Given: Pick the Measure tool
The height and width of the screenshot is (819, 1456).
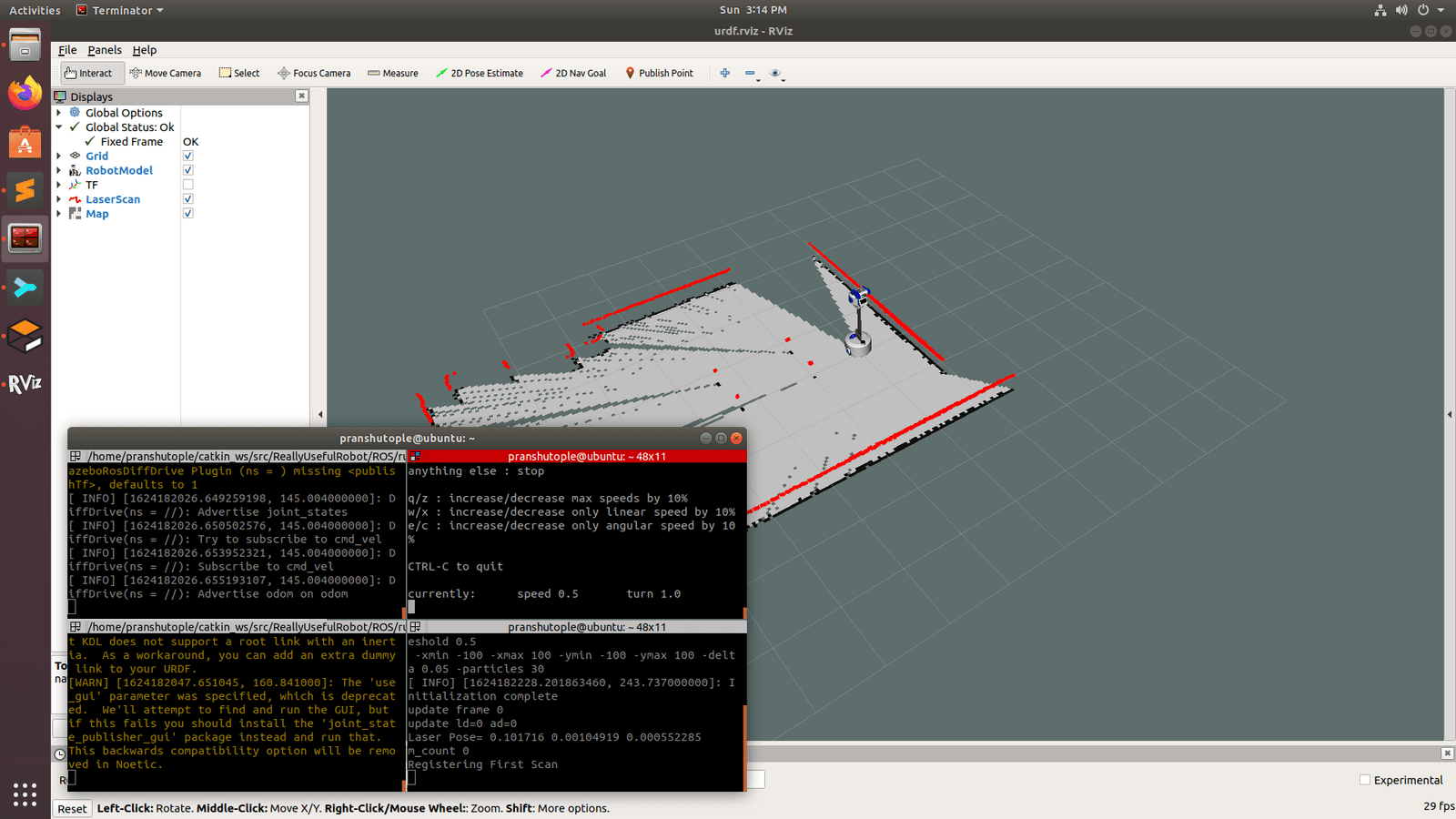Looking at the screenshot, I should coord(393,73).
